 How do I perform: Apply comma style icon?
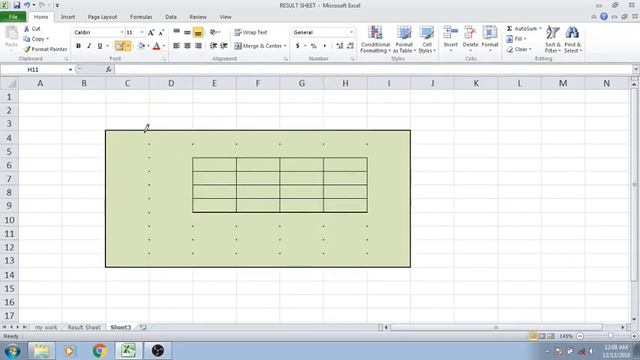[325, 46]
